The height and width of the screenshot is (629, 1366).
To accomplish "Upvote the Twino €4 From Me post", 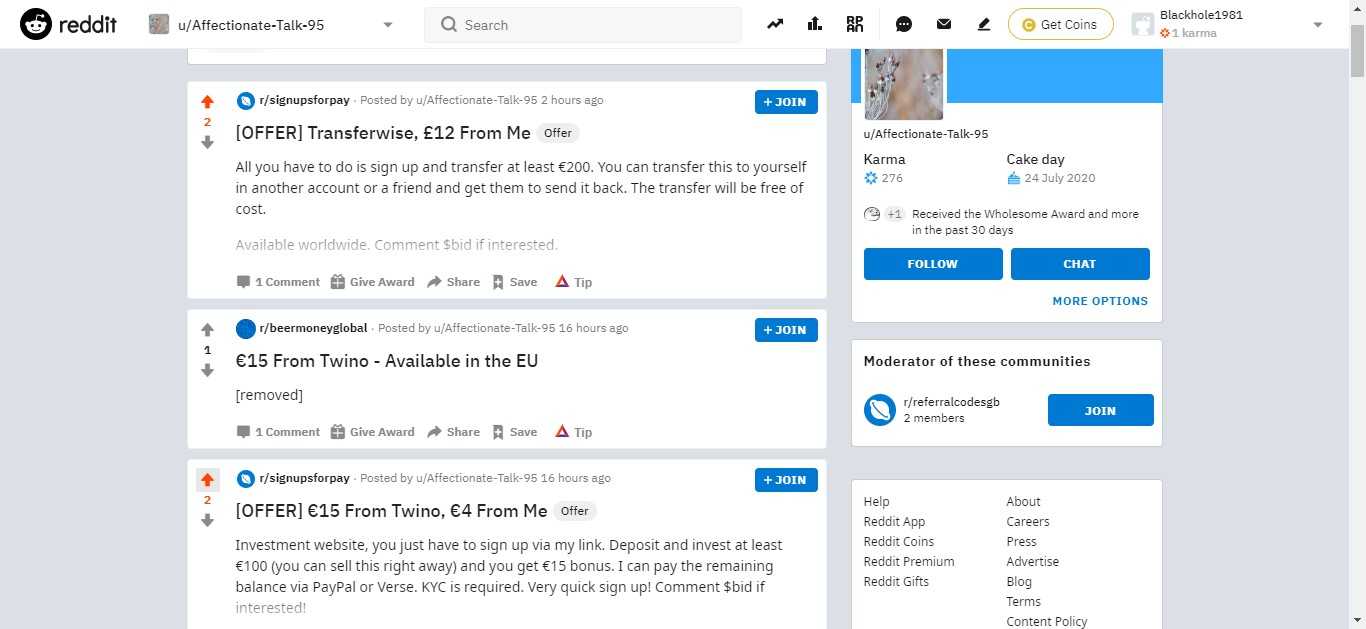I will [208, 480].
